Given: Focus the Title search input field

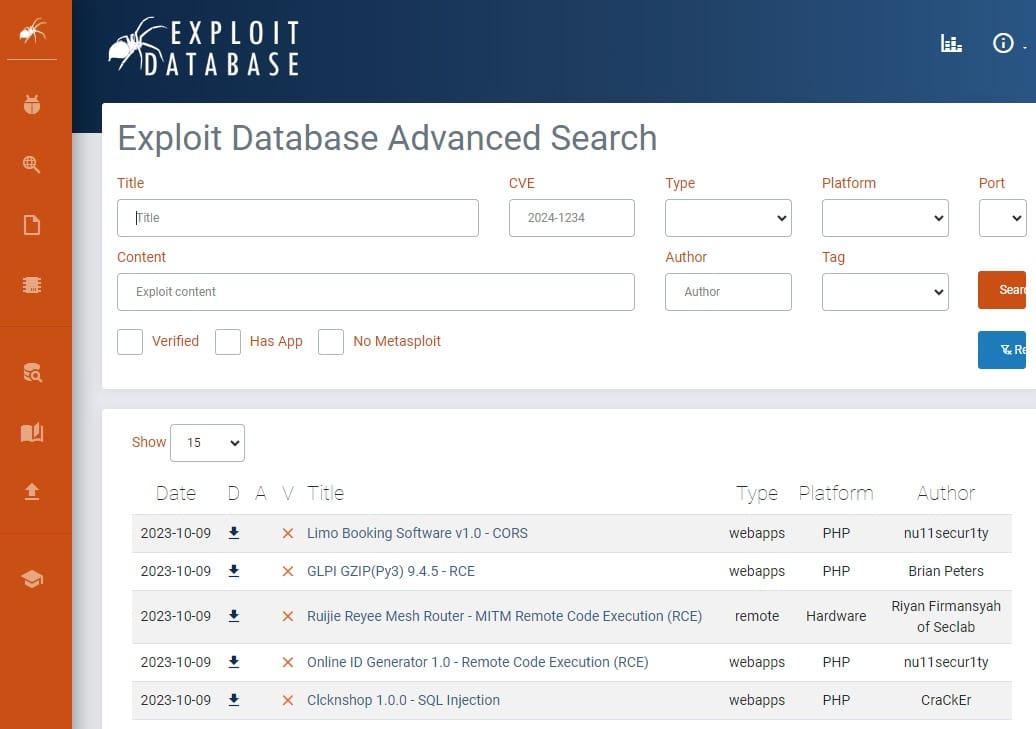Looking at the screenshot, I should [x=298, y=218].
